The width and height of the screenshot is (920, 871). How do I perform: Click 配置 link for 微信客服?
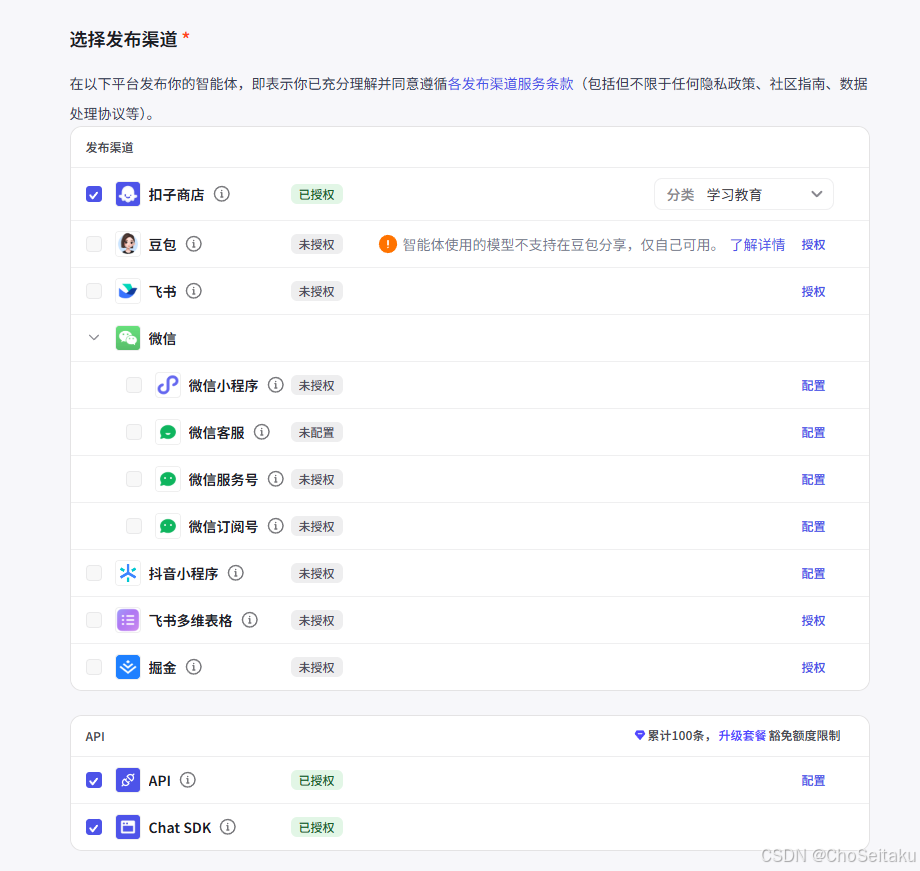point(813,433)
